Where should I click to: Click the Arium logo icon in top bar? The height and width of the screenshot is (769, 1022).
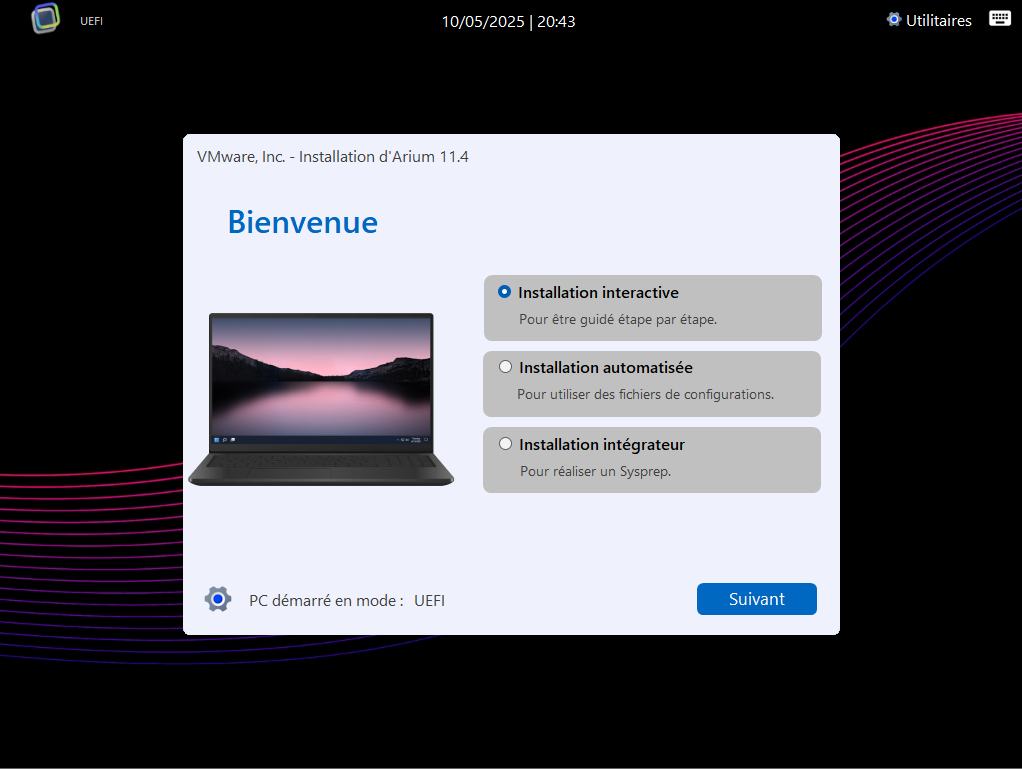[x=46, y=18]
